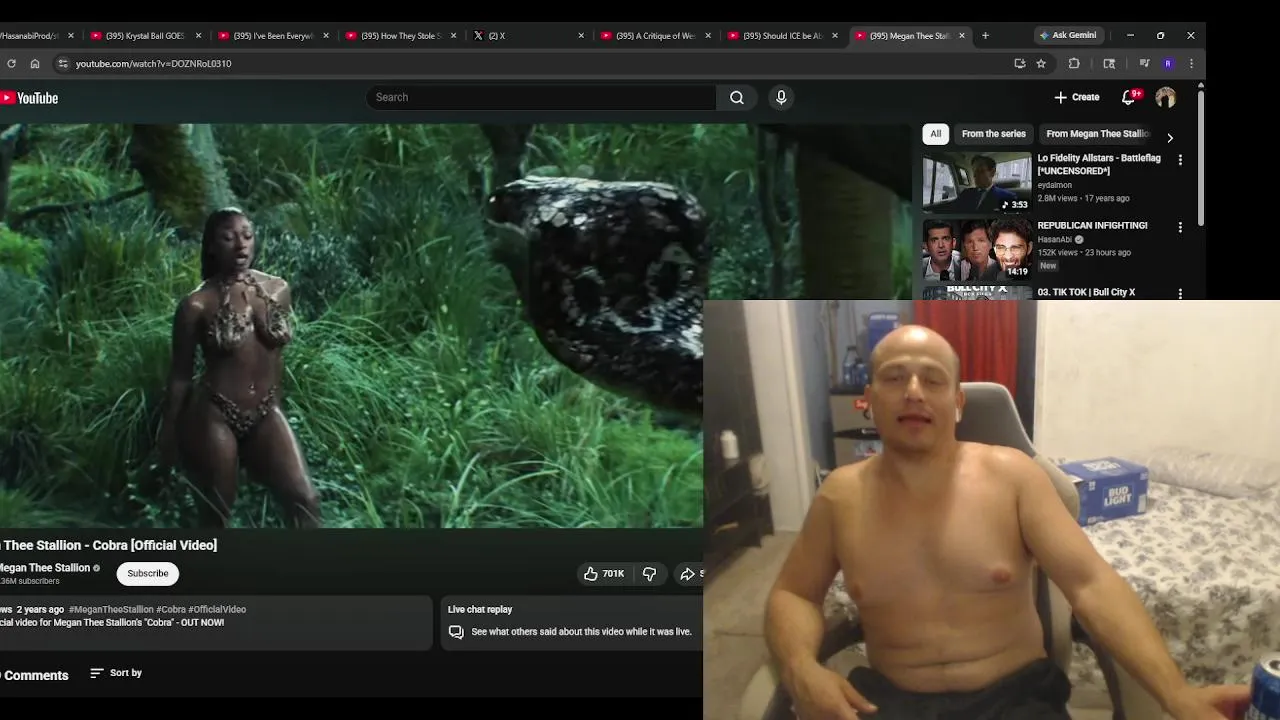Viewport: 1280px width, 720px height.
Task: Click the Create button
Action: tap(1077, 97)
